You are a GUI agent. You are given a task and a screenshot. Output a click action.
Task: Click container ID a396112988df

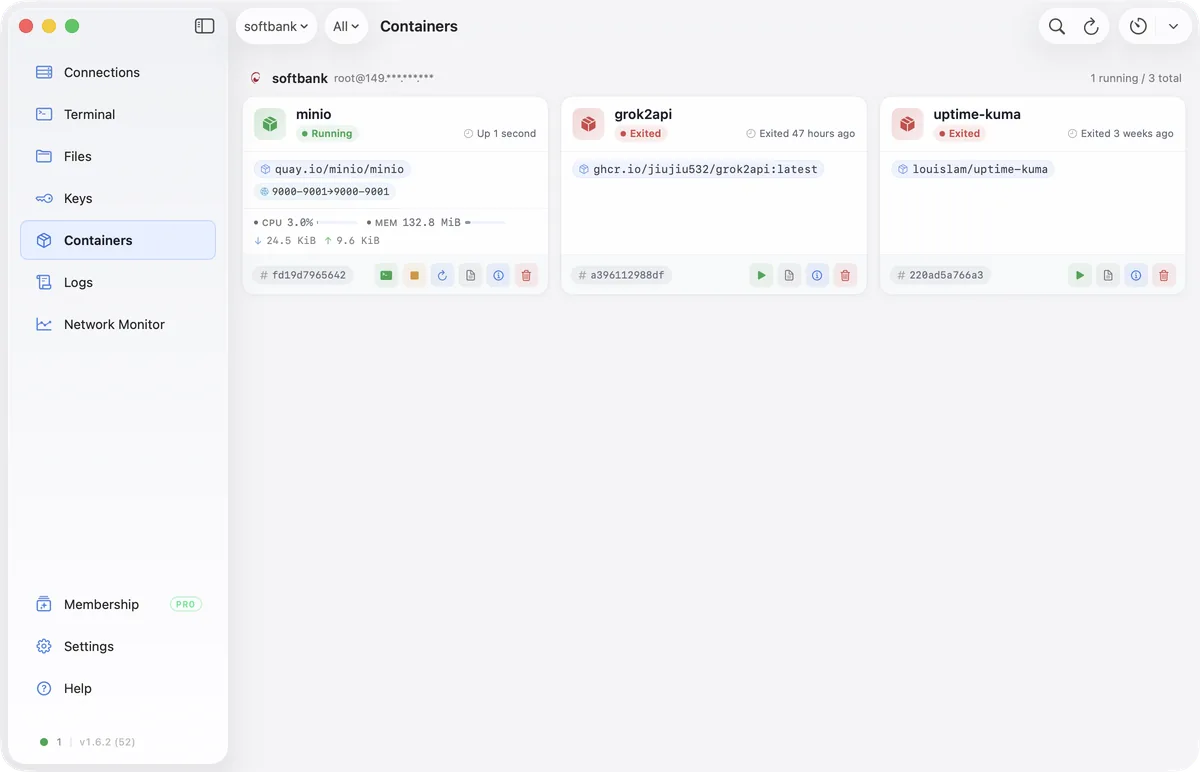coord(622,275)
